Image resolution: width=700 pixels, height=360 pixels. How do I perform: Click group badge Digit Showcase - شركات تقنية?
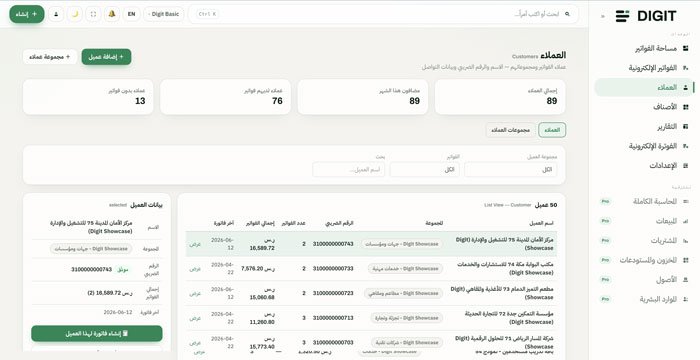[406, 343]
